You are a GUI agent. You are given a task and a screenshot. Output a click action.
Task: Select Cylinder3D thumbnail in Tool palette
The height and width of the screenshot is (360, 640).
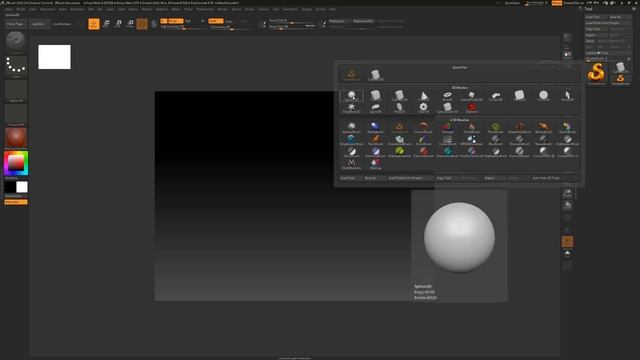point(620,67)
